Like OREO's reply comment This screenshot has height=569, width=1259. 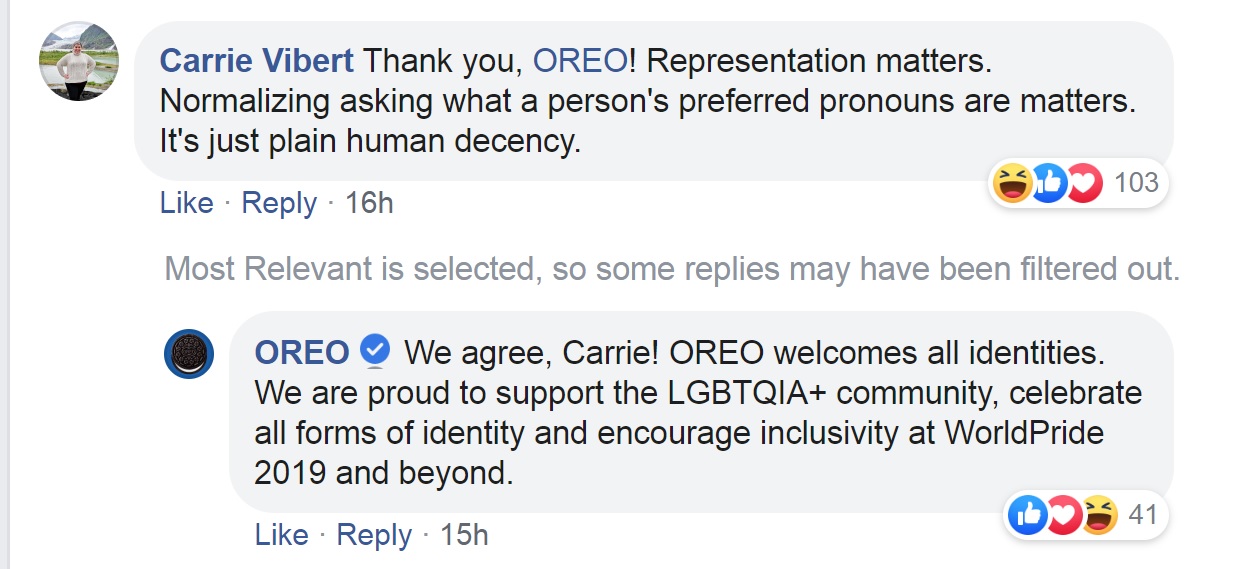point(282,535)
